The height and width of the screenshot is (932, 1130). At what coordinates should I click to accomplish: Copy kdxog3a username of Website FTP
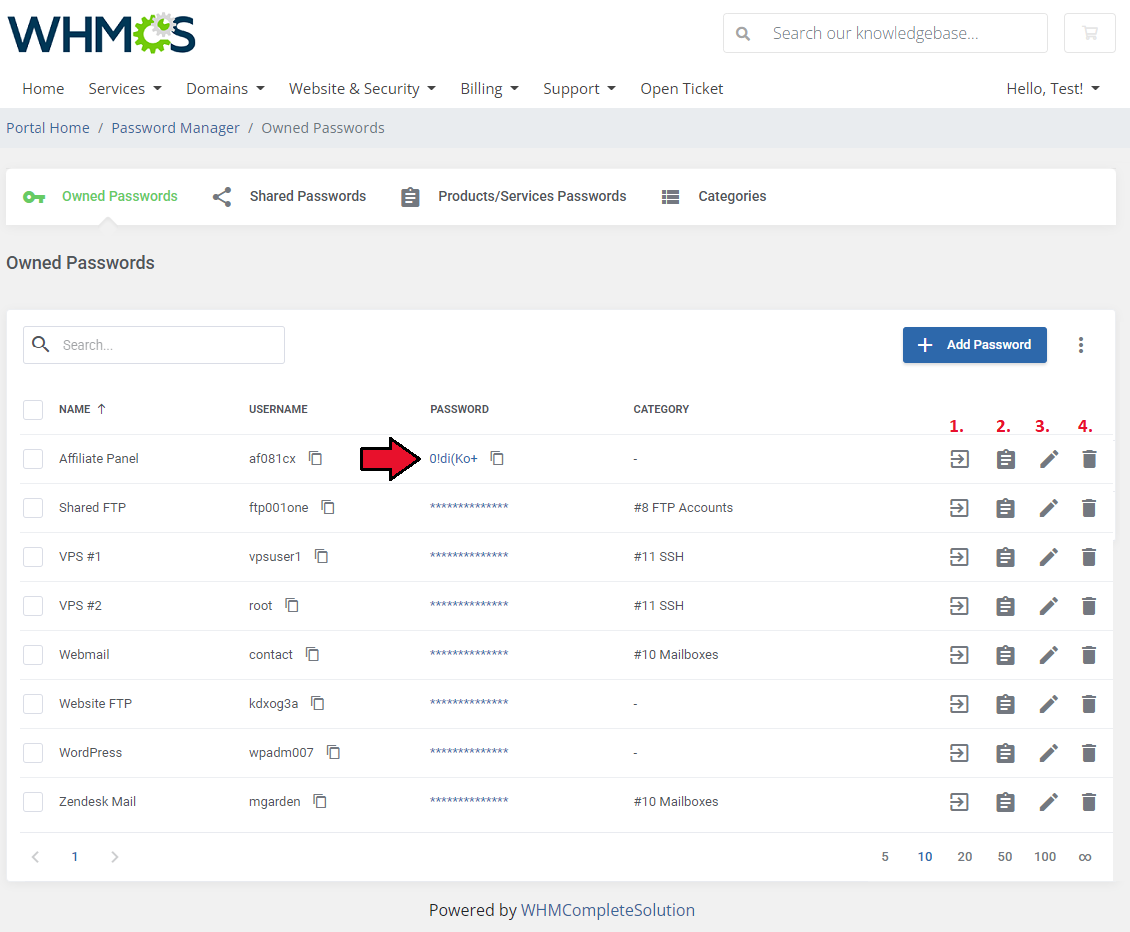pos(318,704)
